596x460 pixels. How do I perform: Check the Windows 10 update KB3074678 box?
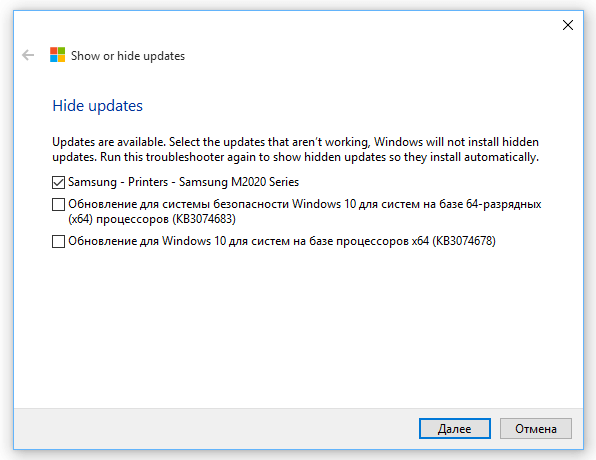pos(58,241)
